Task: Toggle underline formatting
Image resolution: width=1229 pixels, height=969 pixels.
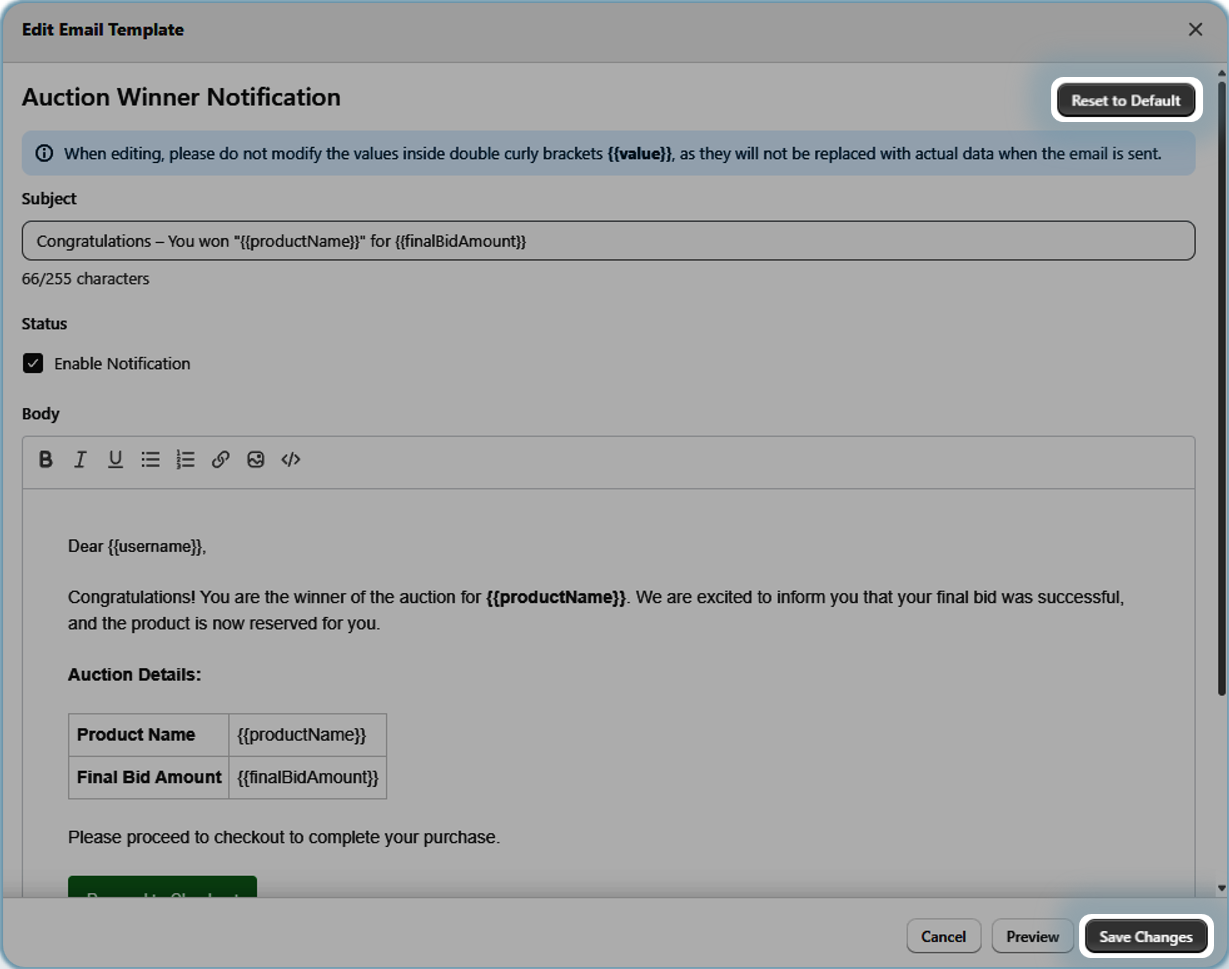Action: click(x=115, y=460)
